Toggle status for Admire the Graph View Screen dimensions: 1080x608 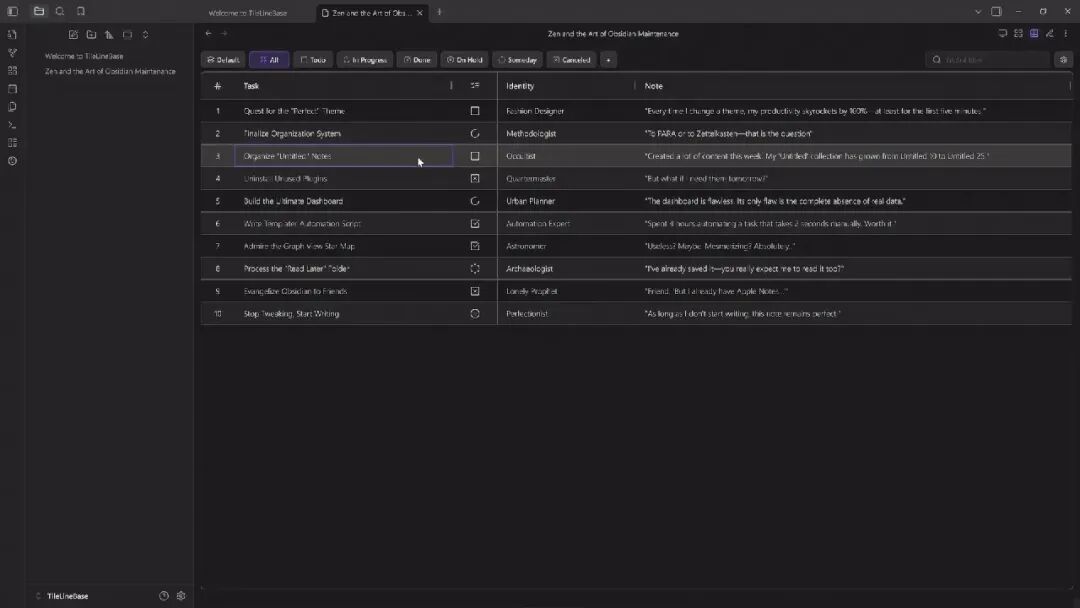tap(475, 246)
